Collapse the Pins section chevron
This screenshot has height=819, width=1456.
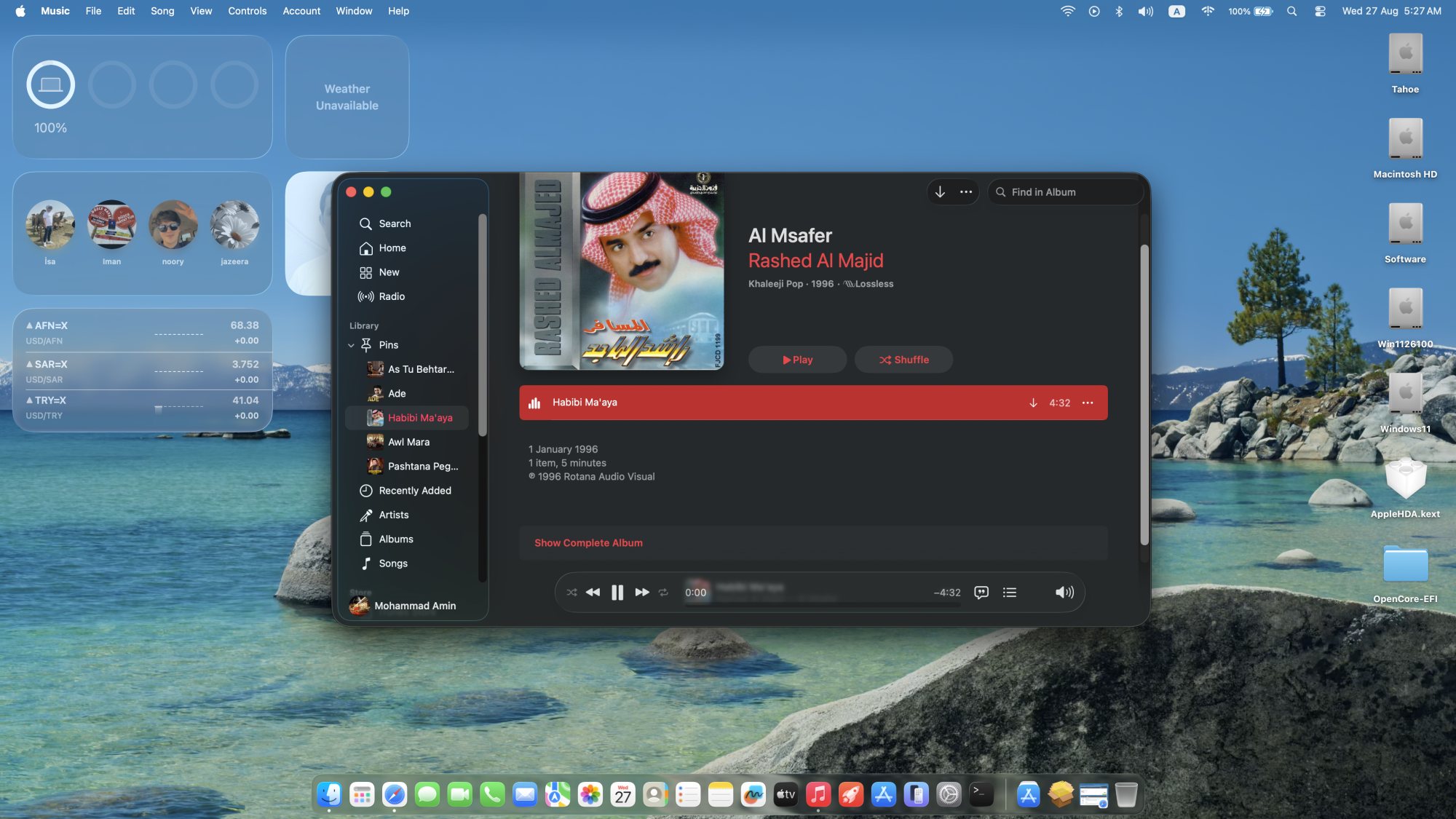tap(351, 345)
